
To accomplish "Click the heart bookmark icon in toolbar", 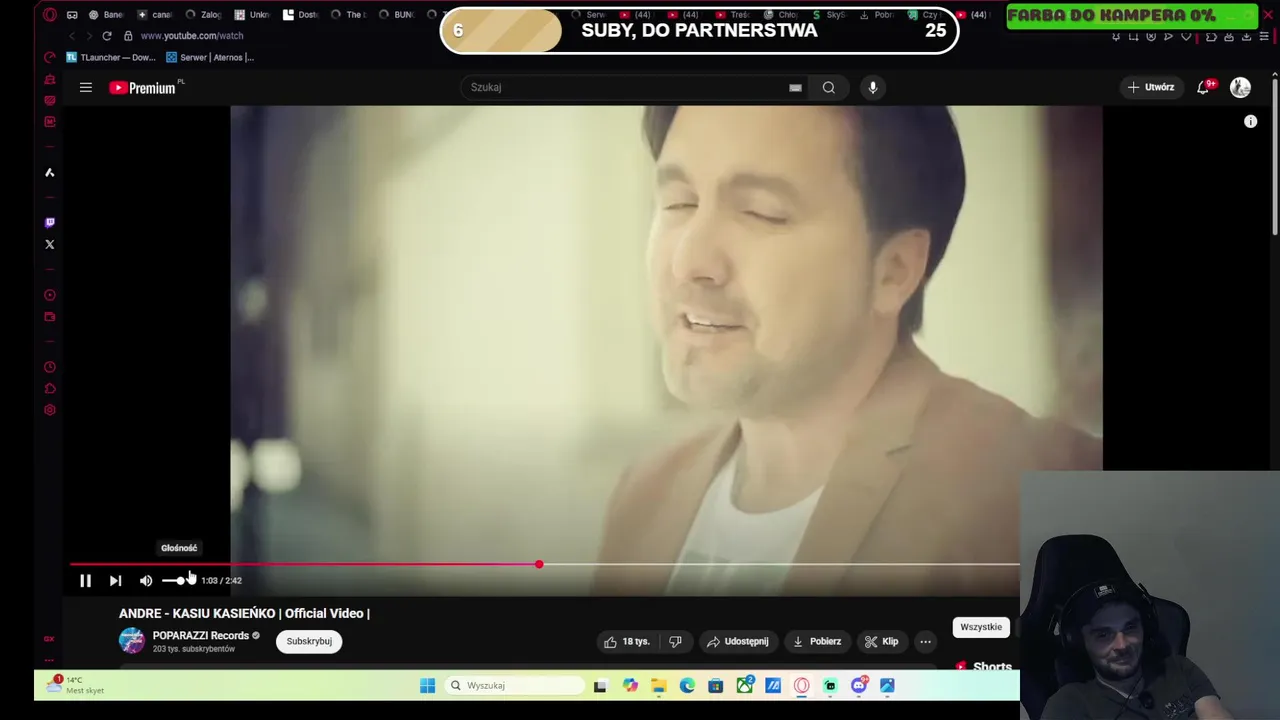I will click(x=1186, y=37).
